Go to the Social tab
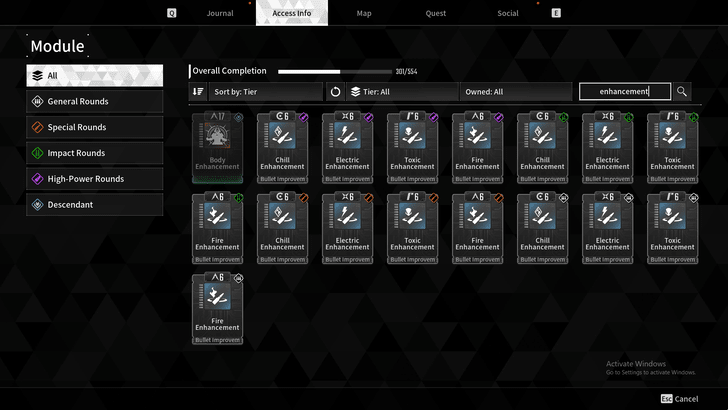 pos(507,13)
